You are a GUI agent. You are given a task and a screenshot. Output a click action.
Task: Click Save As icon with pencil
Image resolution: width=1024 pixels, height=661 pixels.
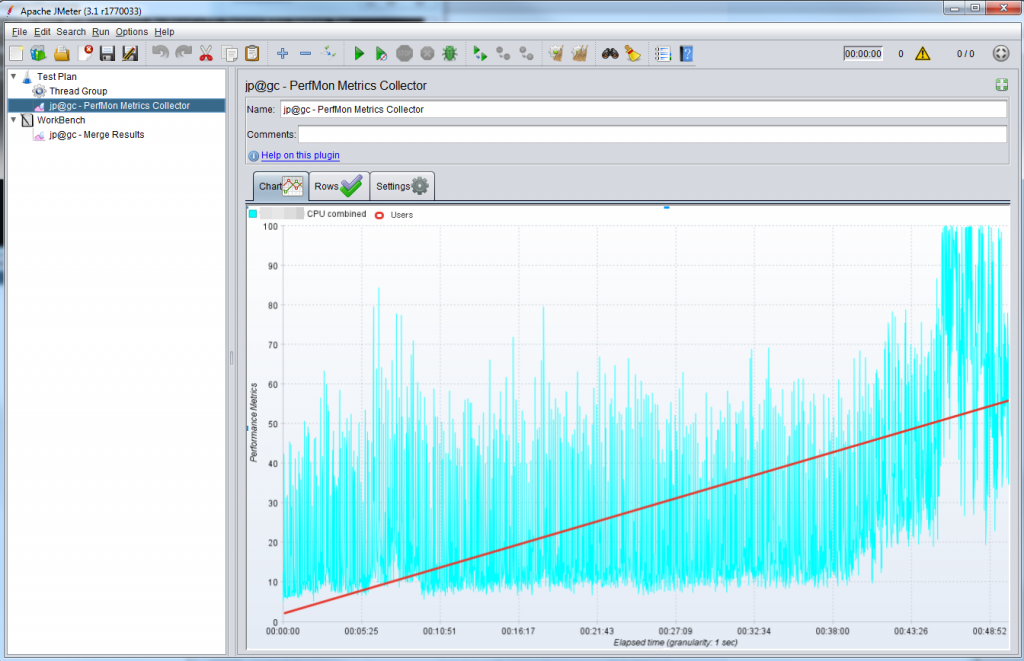coord(130,54)
